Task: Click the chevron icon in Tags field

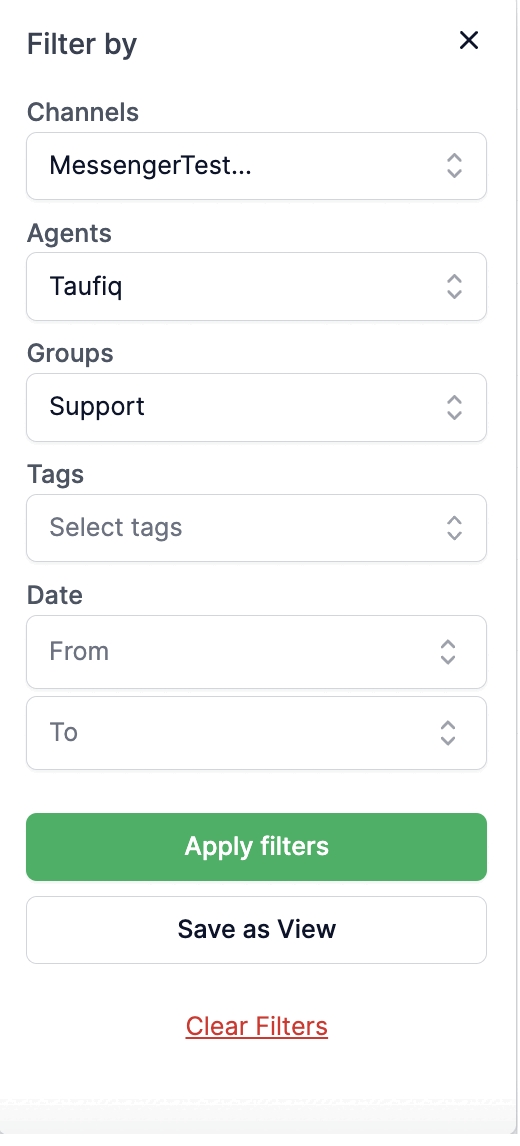Action: 454,528
